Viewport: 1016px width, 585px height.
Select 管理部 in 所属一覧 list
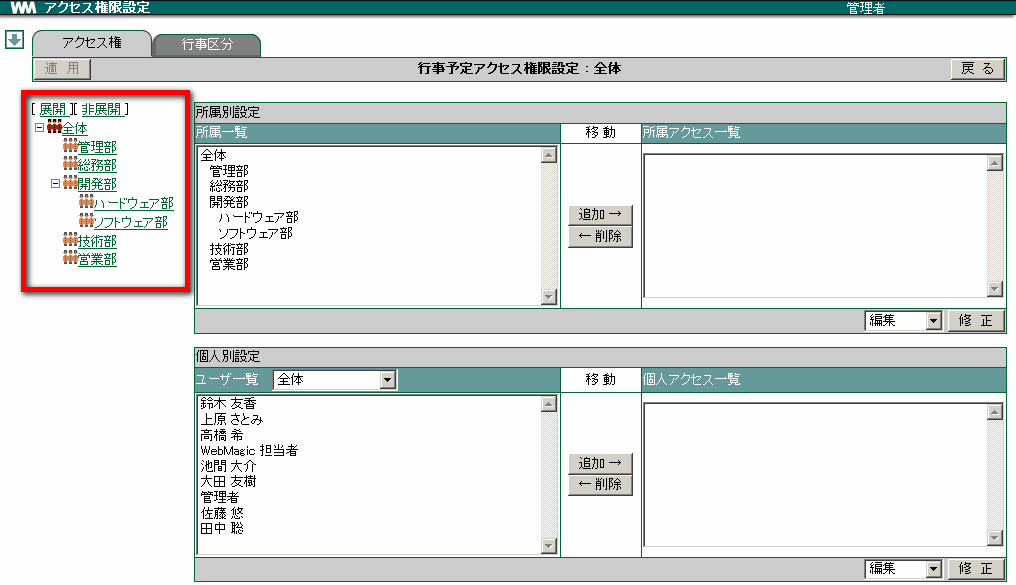click(x=229, y=171)
